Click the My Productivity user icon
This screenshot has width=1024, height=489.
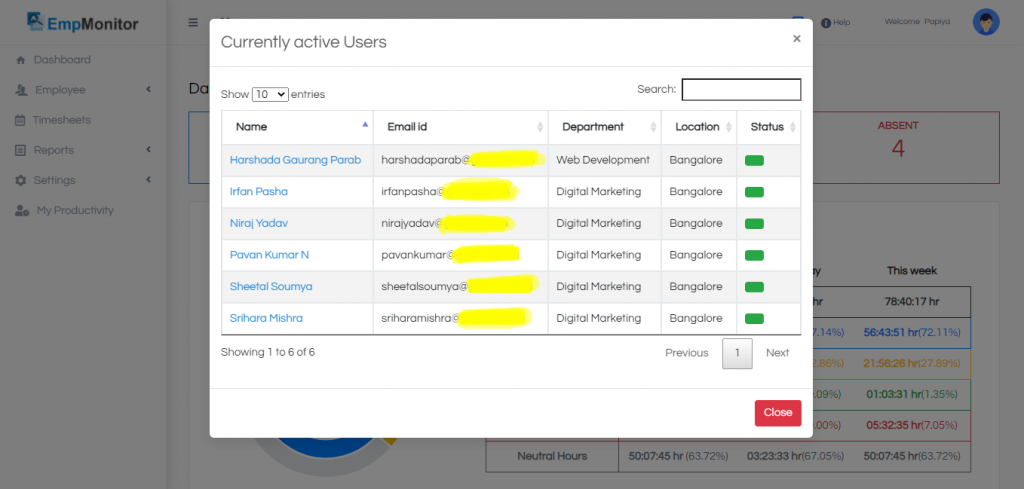pyautogui.click(x=22, y=211)
